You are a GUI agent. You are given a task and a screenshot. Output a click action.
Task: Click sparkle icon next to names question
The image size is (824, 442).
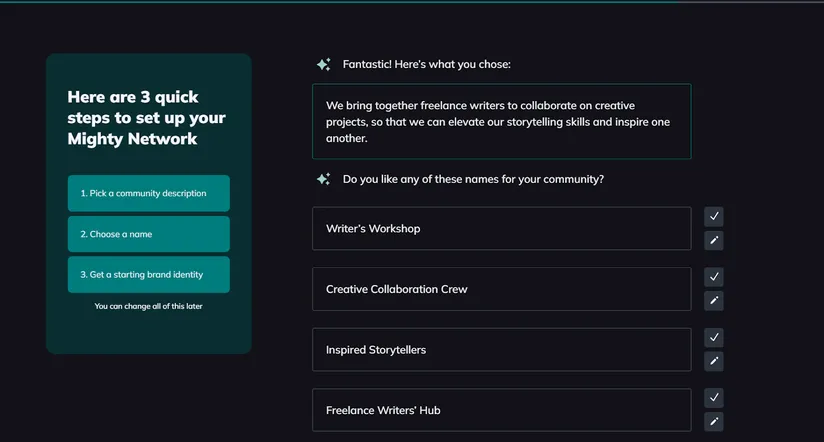(x=323, y=180)
